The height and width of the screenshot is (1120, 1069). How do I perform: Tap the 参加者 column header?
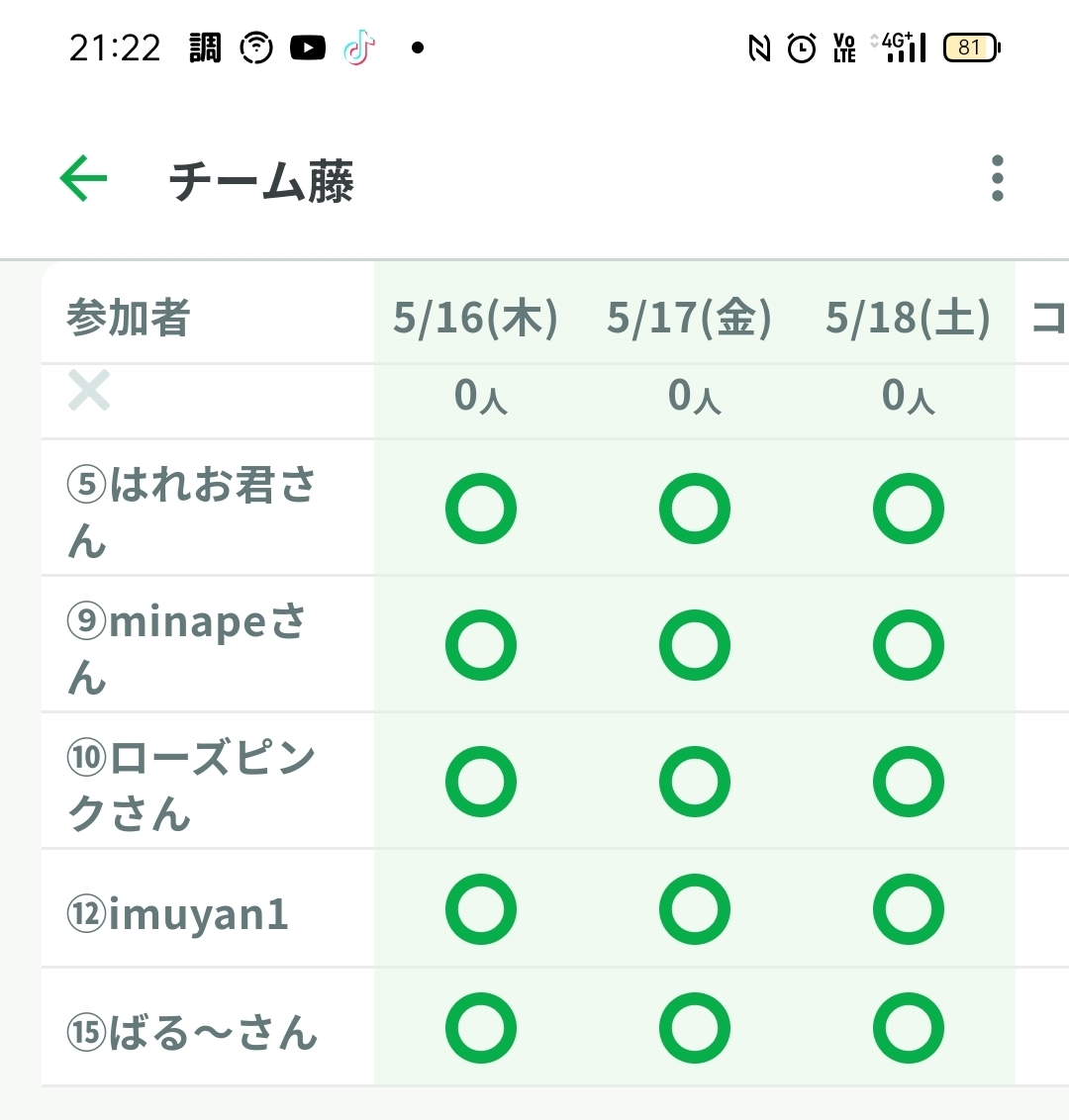tap(129, 319)
